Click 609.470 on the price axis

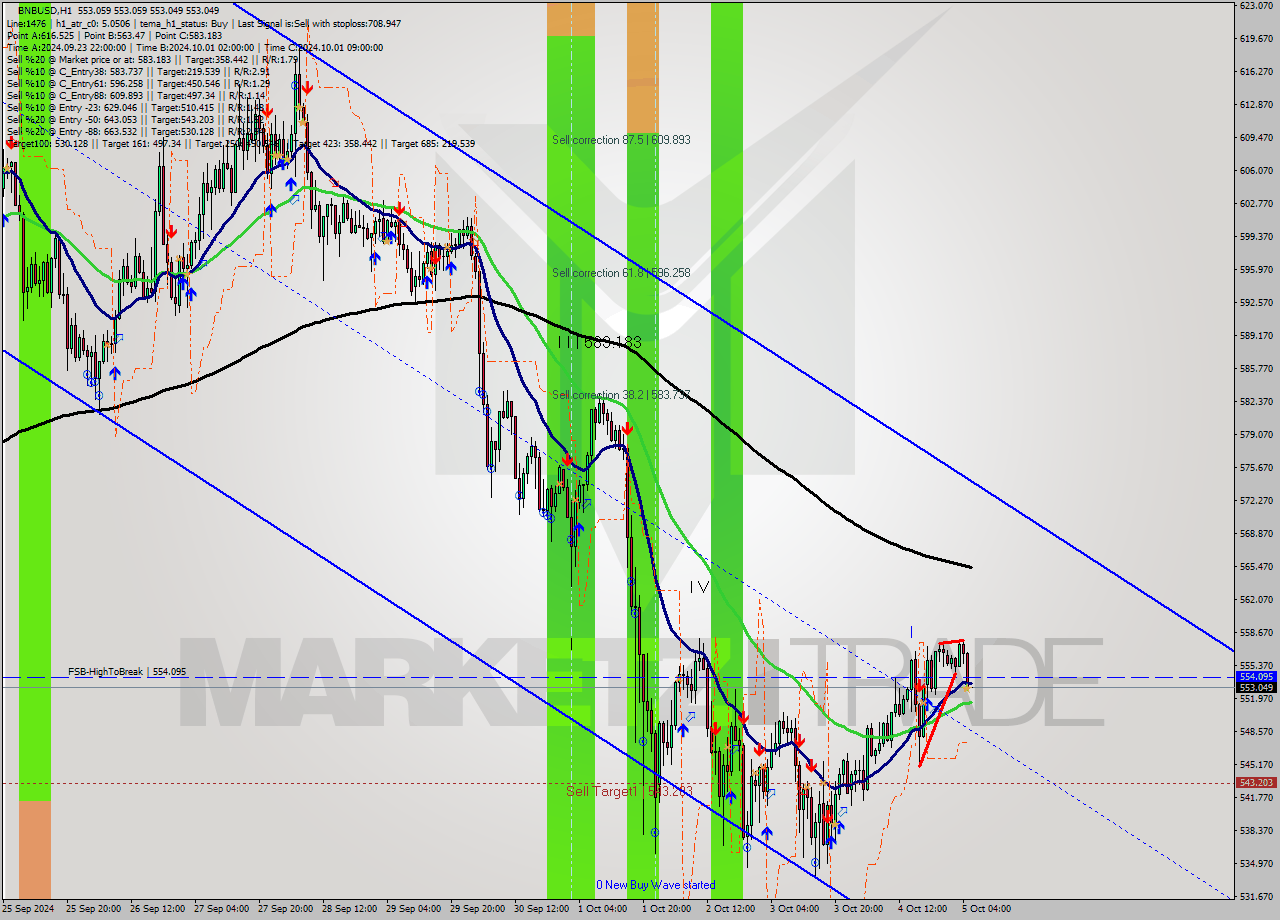click(x=1256, y=138)
